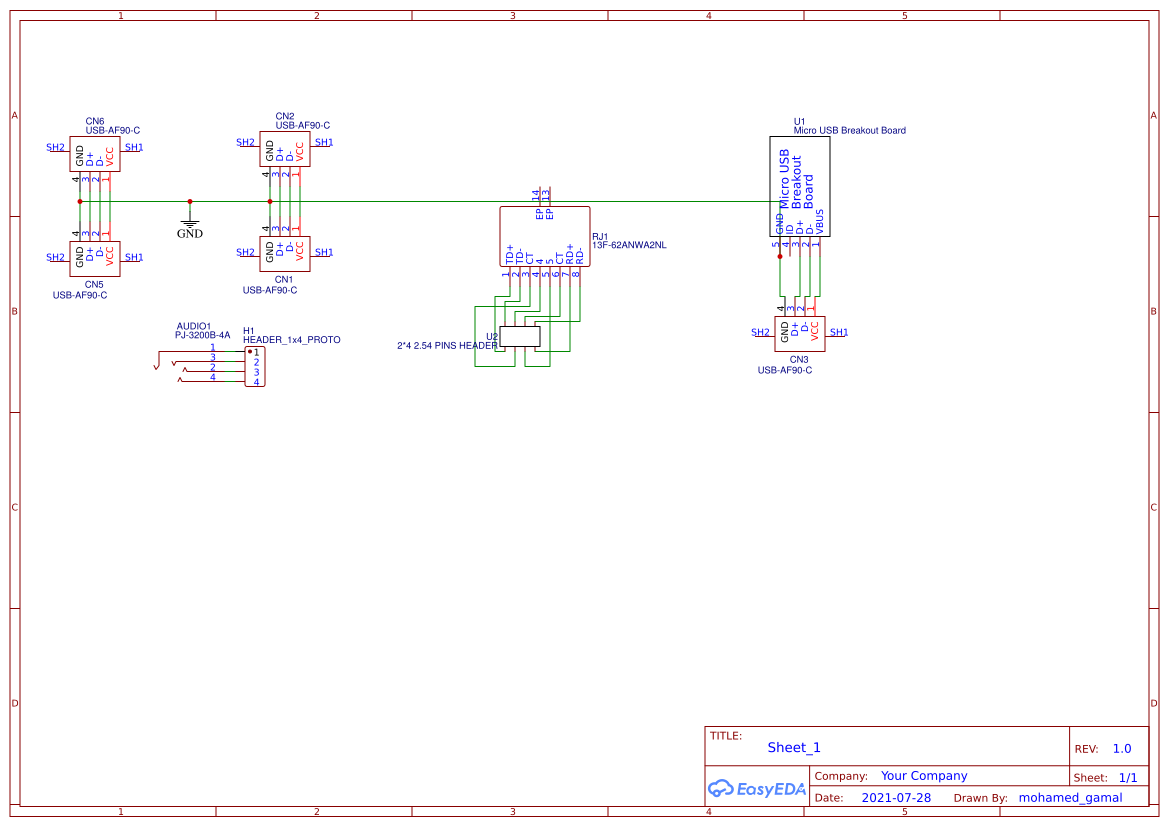Select the H1 HEADER_1x4_PROTO symbol

[255, 368]
